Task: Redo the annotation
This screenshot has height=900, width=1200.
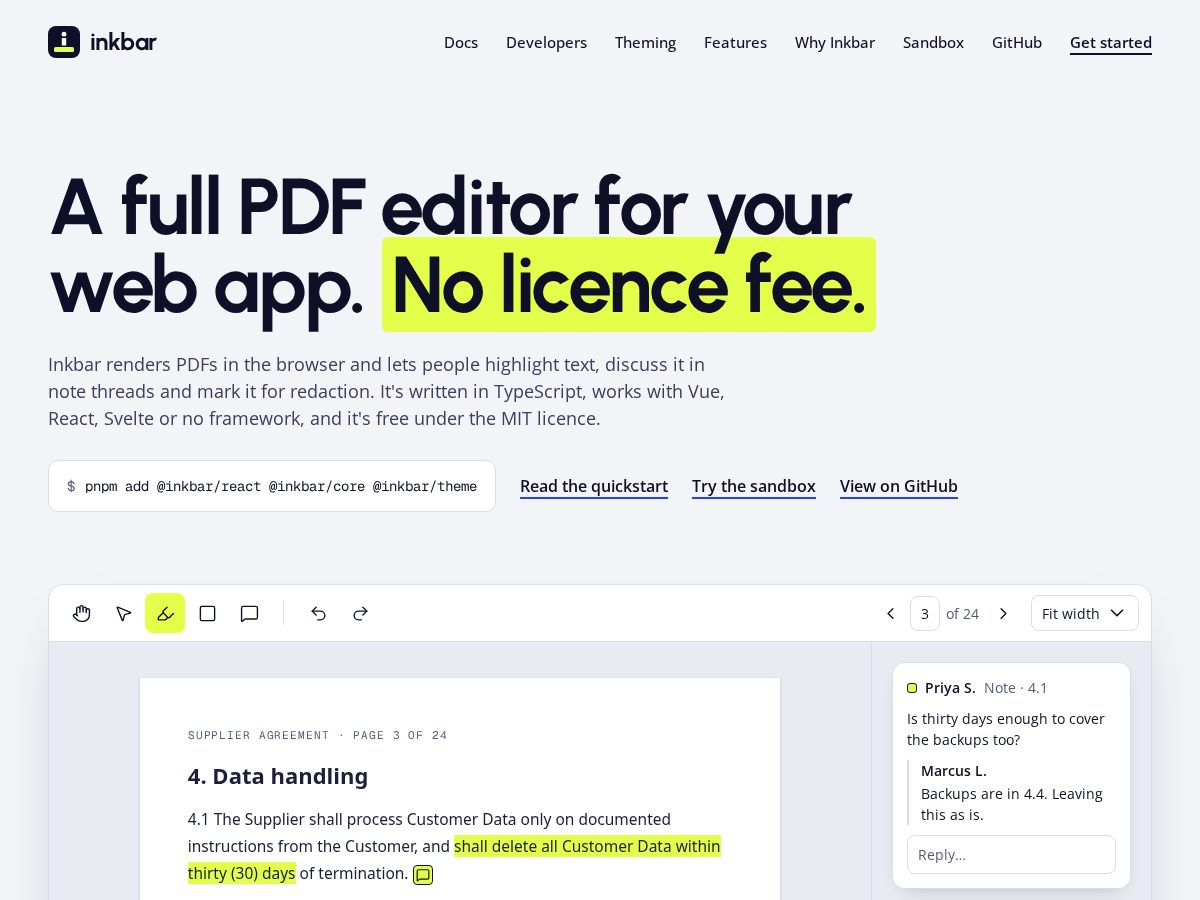Action: pos(361,613)
